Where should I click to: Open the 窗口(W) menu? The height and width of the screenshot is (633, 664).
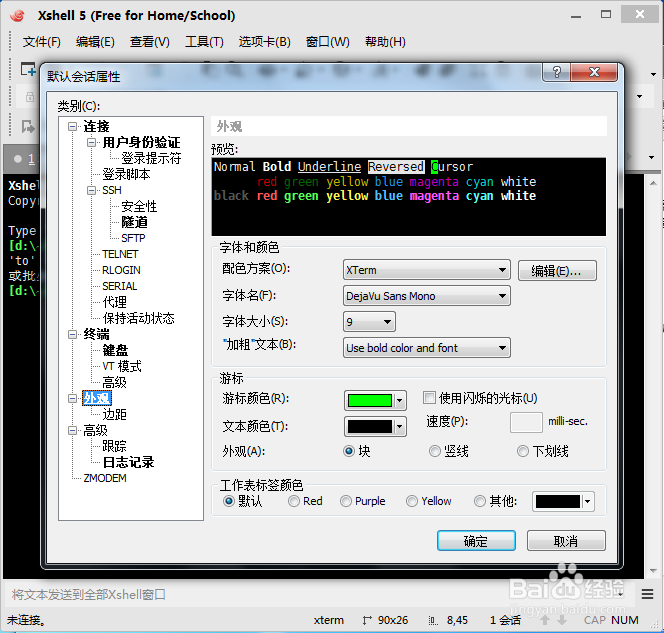tap(328, 42)
